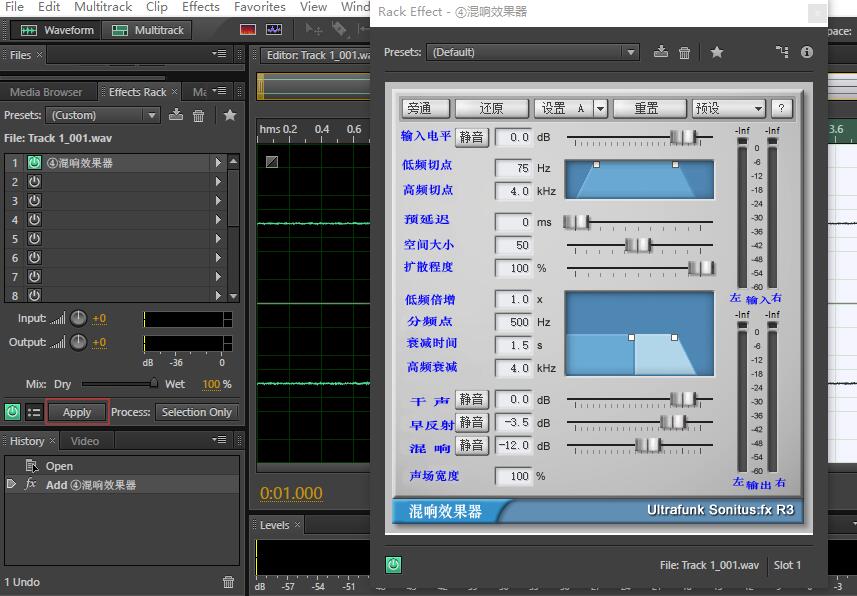Clear history trash icon
Viewport: 857px width, 596px height.
[228, 582]
